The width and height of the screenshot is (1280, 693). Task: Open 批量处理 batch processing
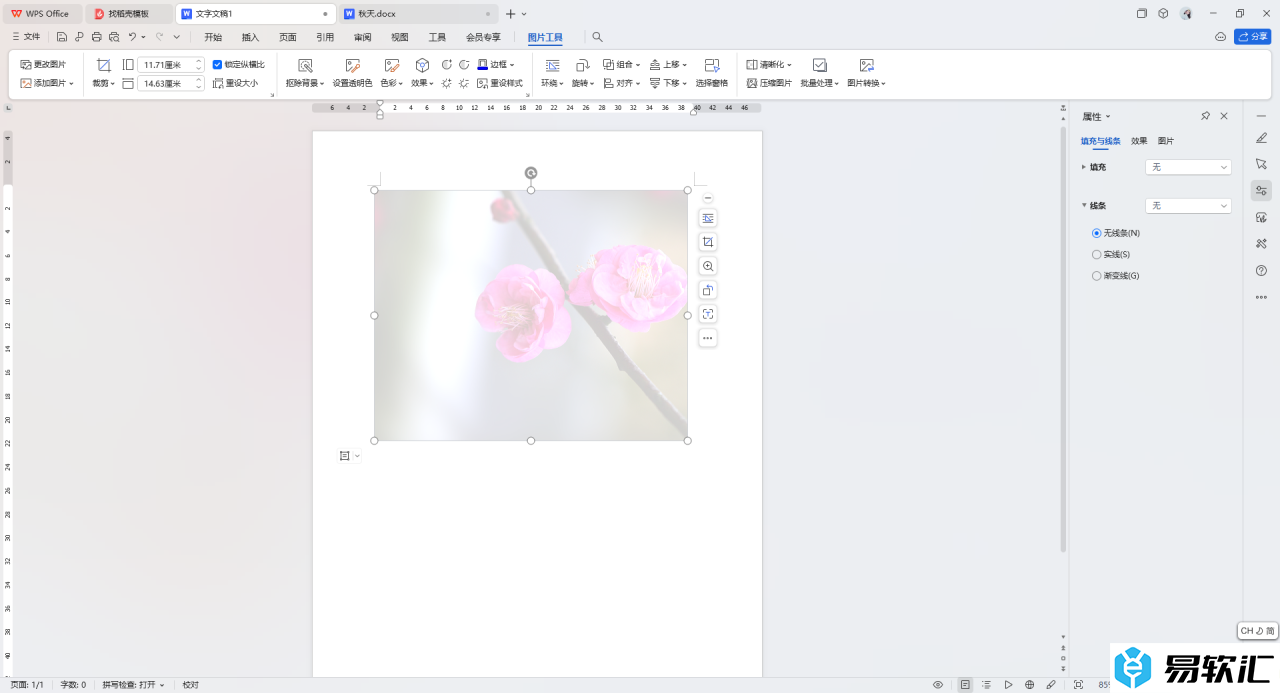pos(819,73)
